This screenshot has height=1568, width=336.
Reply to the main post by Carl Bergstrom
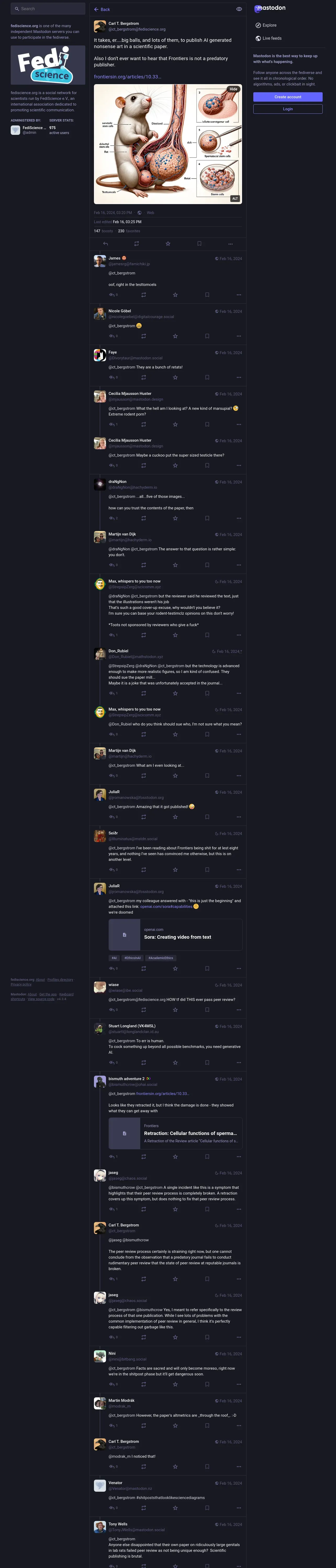coord(105,244)
